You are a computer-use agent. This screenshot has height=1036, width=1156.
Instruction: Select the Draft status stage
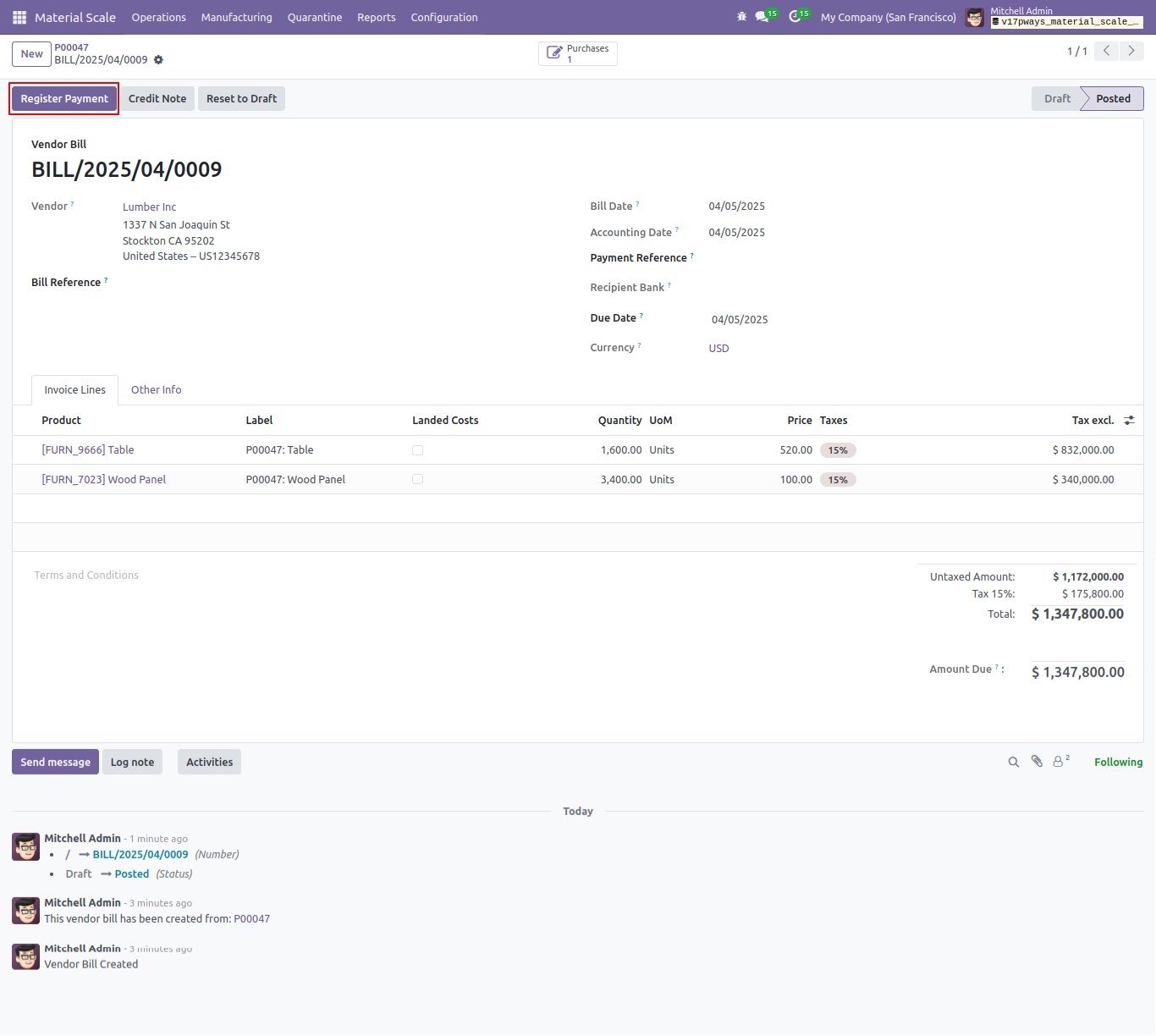coord(1057,99)
